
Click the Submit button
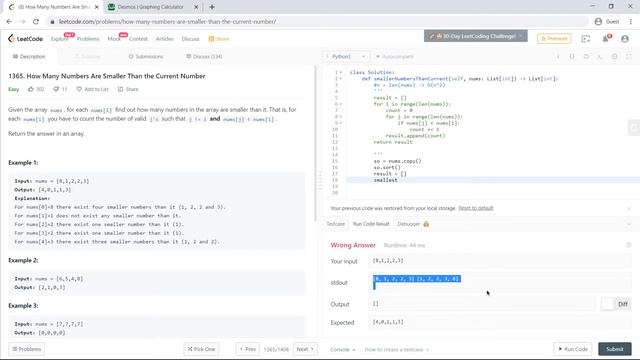click(615, 349)
